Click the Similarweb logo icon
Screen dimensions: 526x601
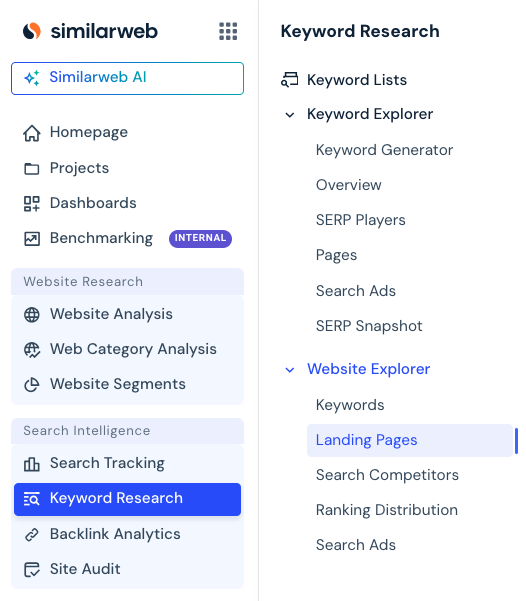(32, 31)
